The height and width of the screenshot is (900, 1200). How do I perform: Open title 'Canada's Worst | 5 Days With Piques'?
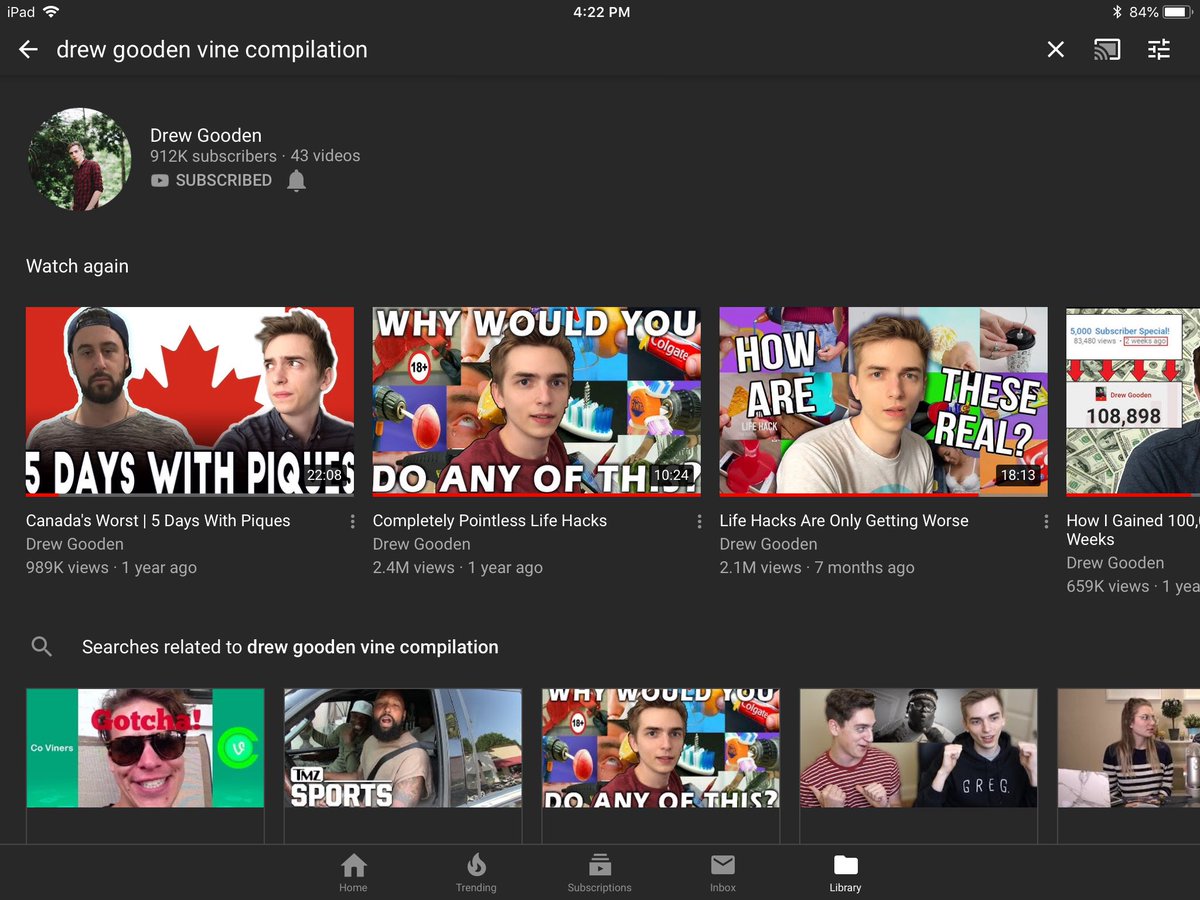pos(158,520)
